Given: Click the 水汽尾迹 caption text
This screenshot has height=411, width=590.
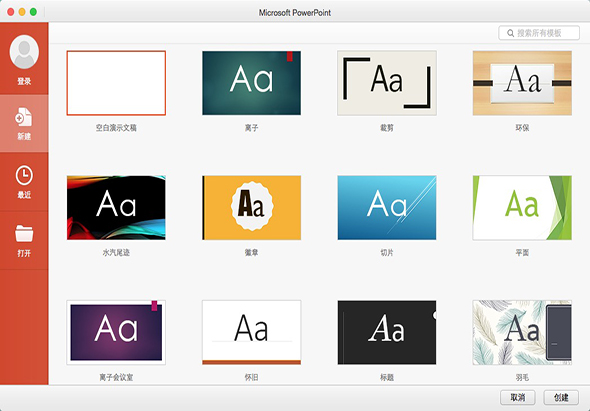Looking at the screenshot, I should click(116, 253).
